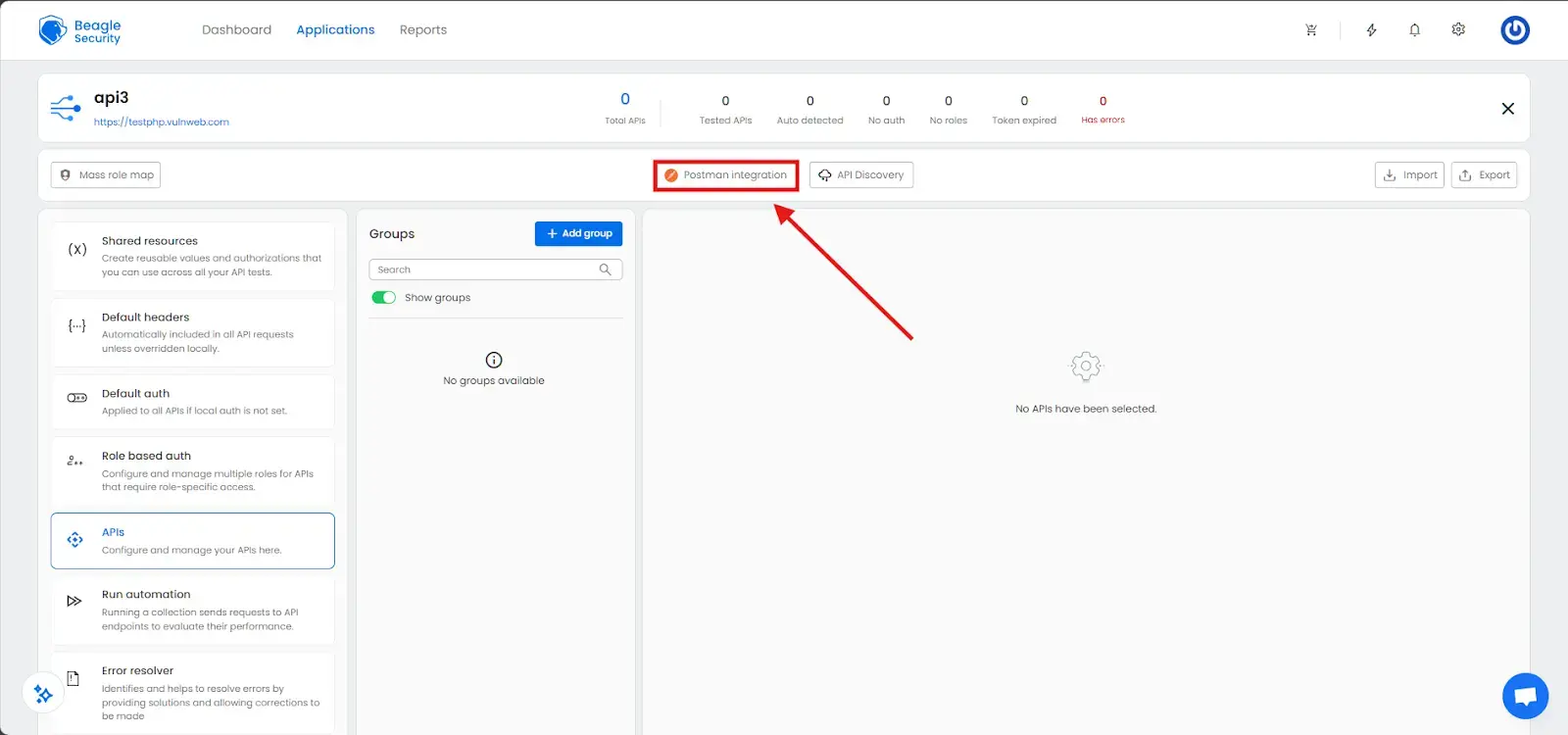Click the No auth stat
Screen dimensions: 1568x735
coord(886,110)
